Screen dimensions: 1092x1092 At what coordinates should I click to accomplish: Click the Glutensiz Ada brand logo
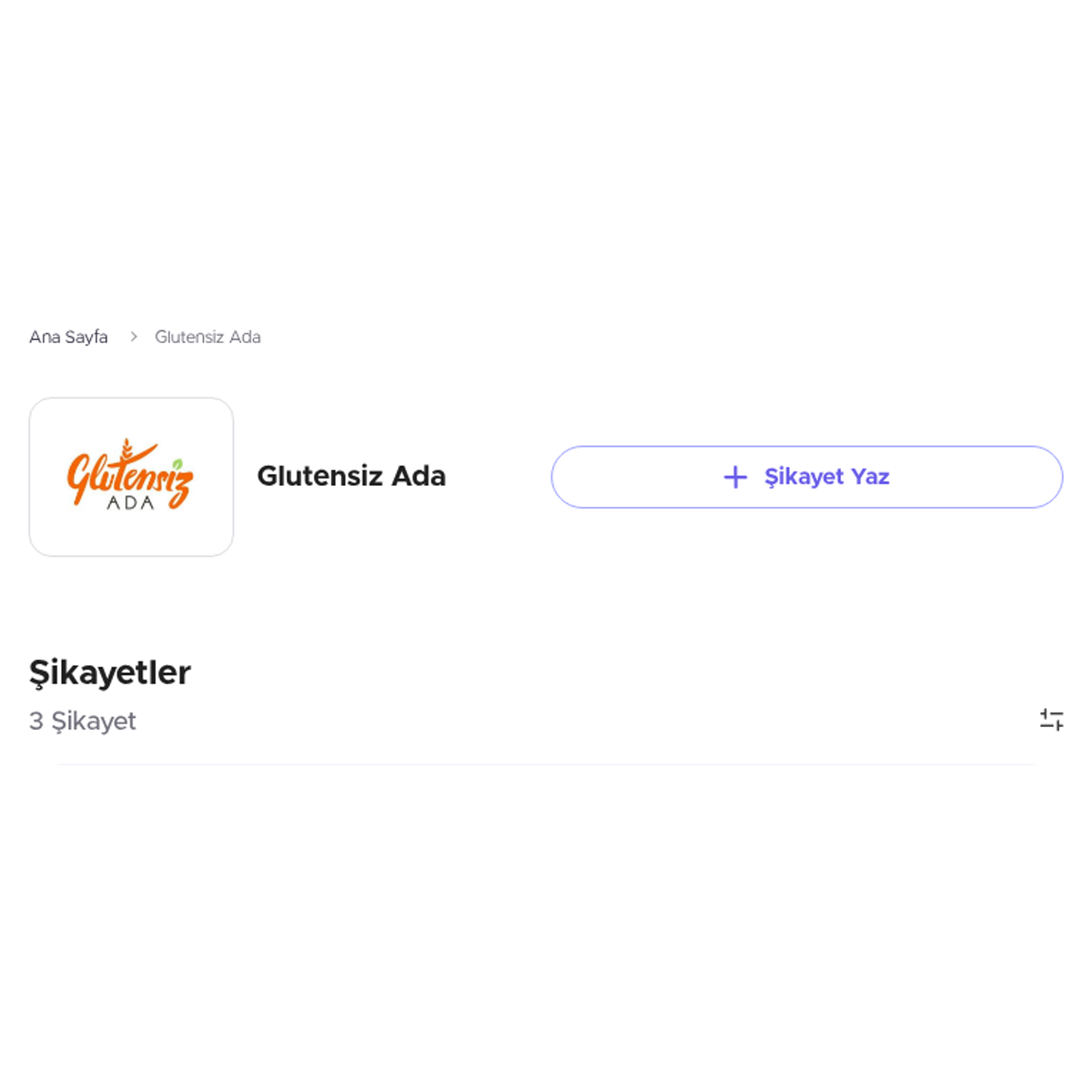click(x=131, y=477)
